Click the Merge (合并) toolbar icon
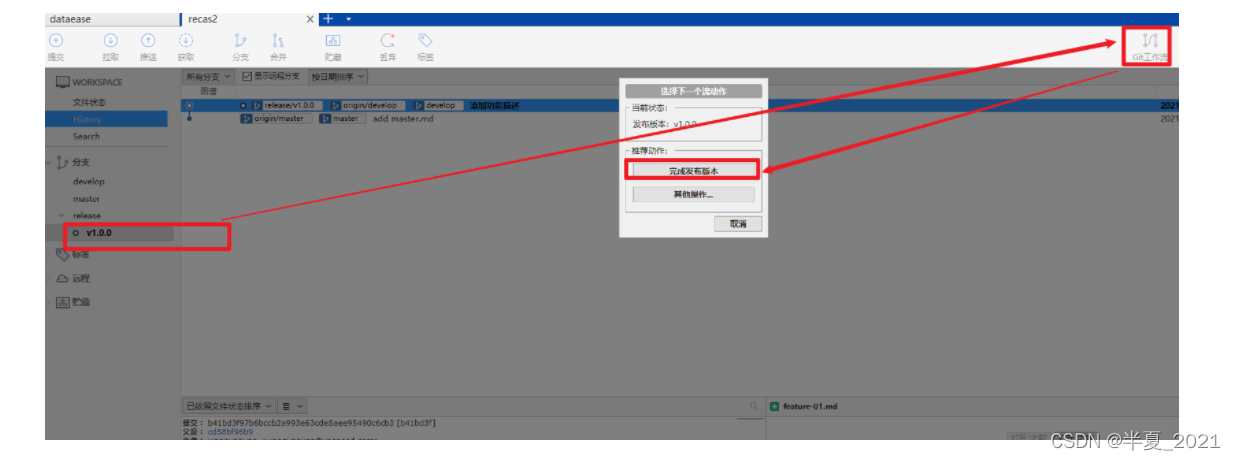 278,41
